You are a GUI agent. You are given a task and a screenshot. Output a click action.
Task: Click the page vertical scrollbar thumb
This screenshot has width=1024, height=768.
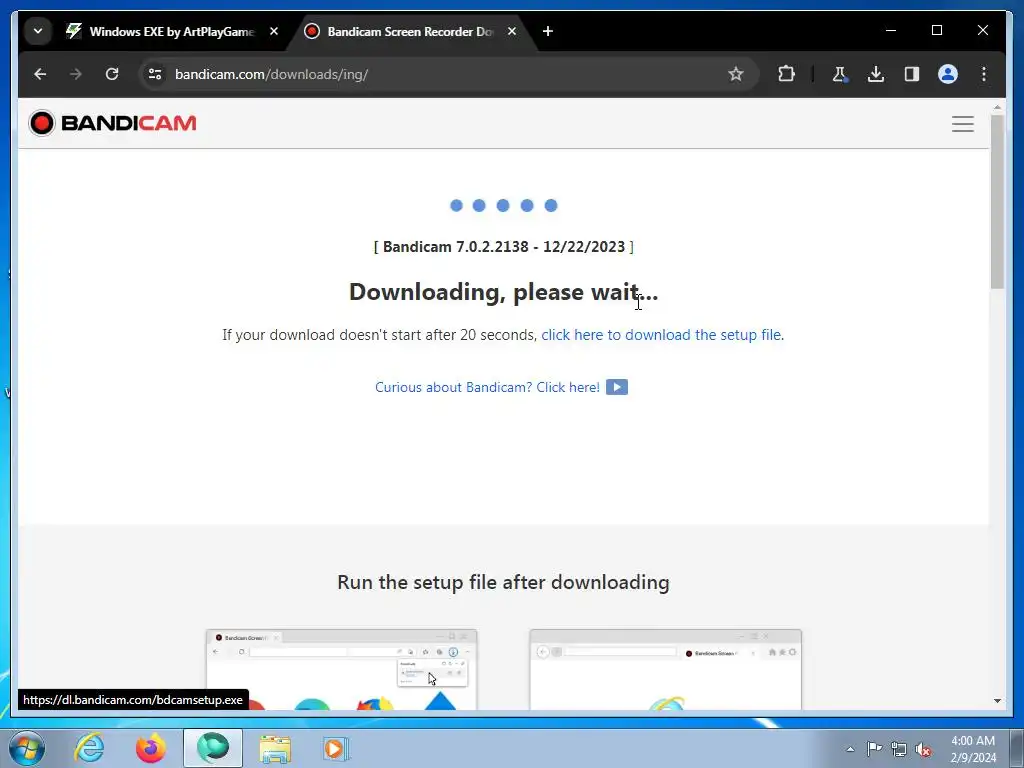pos(997,202)
